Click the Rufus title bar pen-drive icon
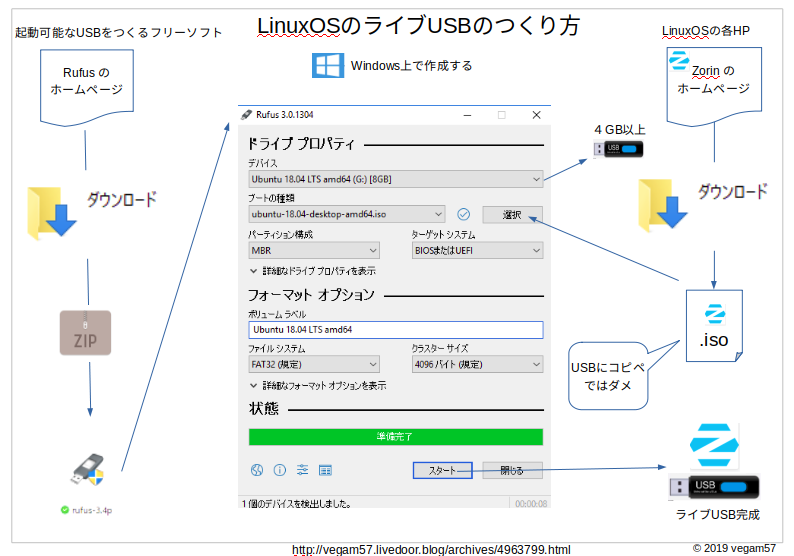The image size is (794, 556). coord(246,115)
